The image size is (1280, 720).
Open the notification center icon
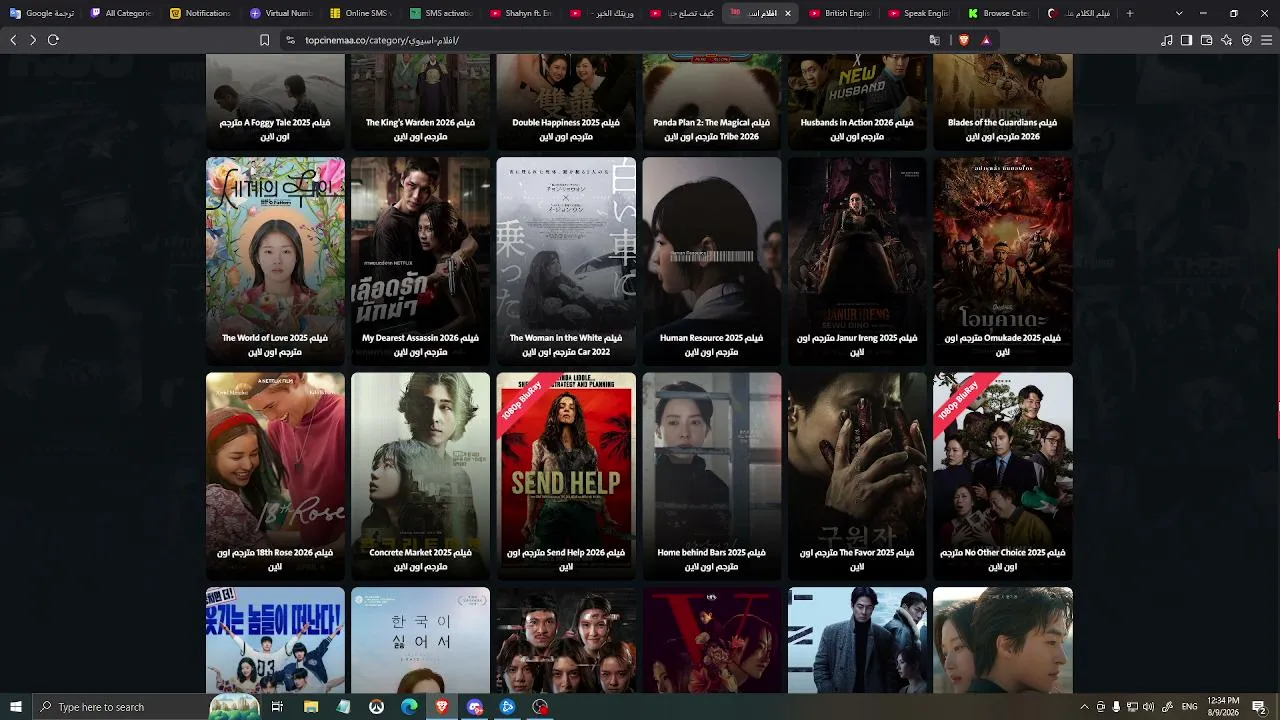tap(1259, 707)
